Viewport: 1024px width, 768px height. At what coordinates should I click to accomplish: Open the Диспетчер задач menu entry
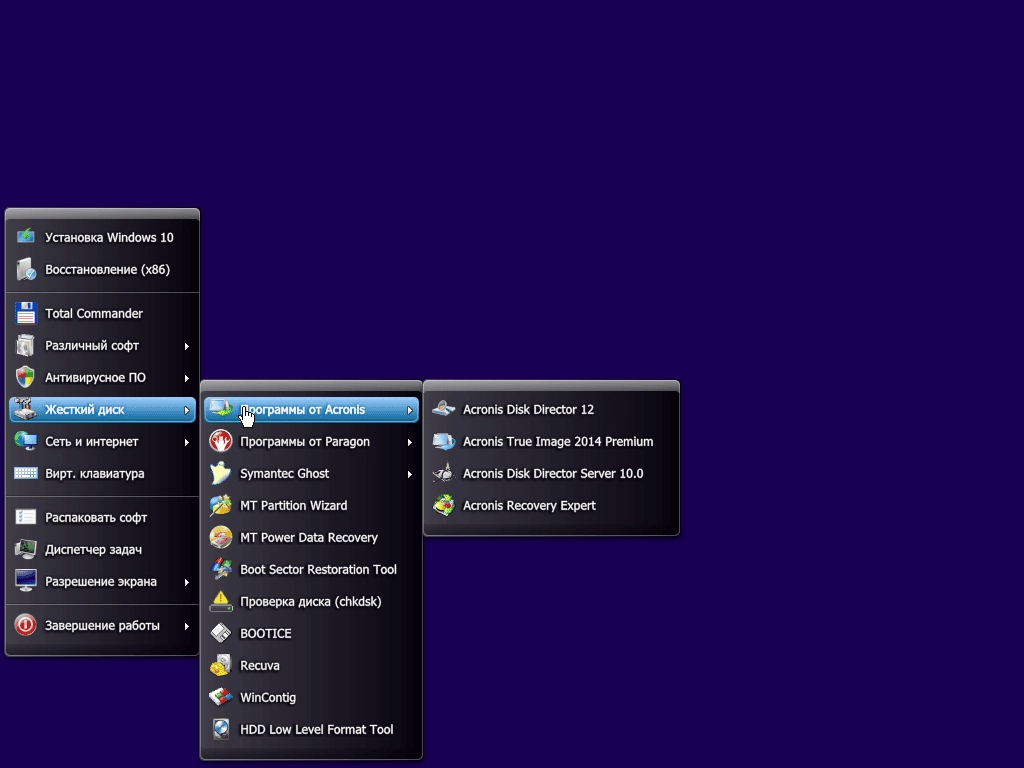point(103,549)
